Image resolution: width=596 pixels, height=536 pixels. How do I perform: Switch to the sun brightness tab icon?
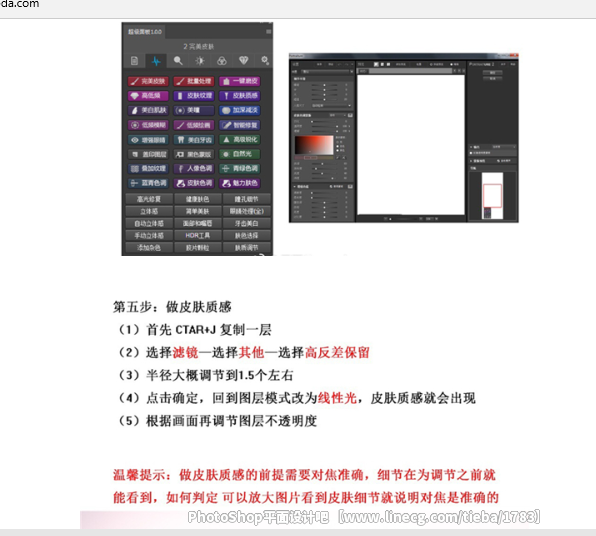pyautogui.click(x=200, y=60)
